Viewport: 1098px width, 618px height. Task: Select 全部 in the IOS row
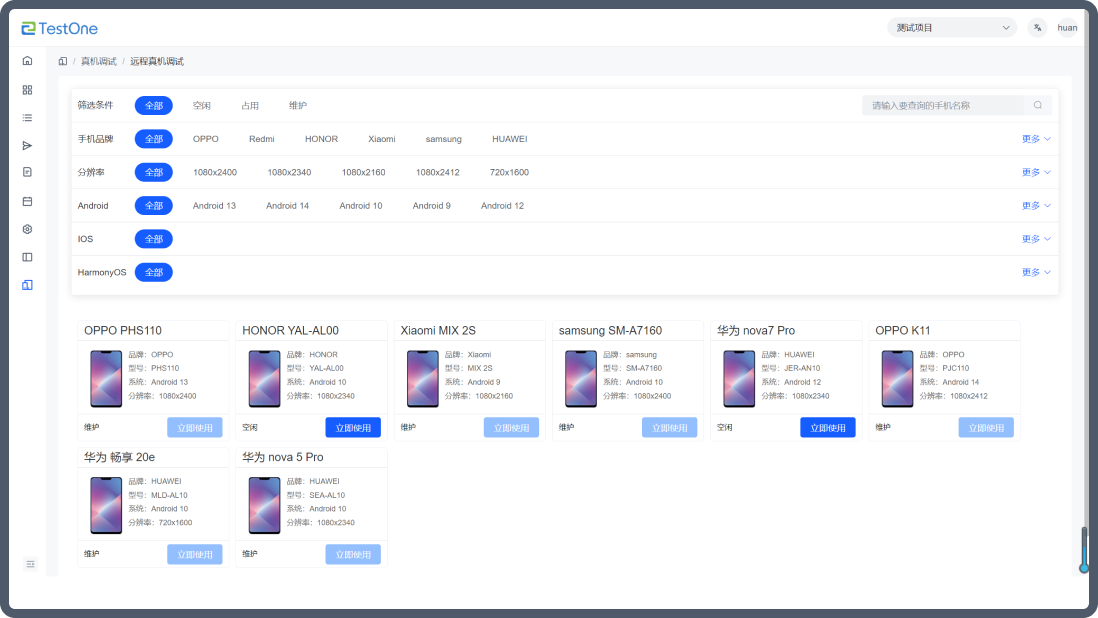(x=153, y=239)
